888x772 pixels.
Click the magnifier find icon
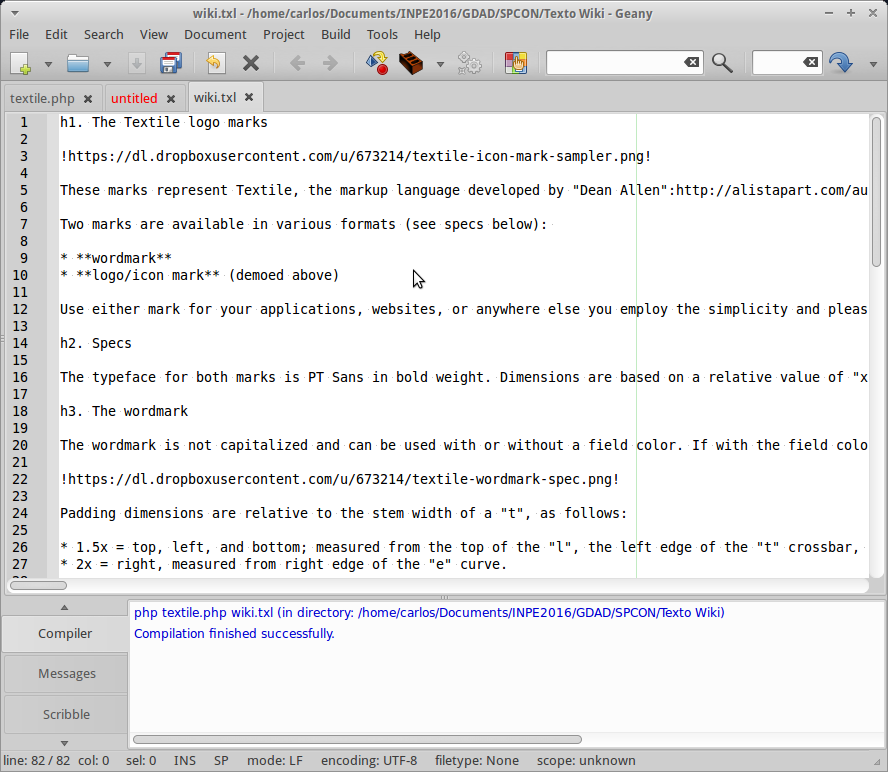click(x=722, y=63)
